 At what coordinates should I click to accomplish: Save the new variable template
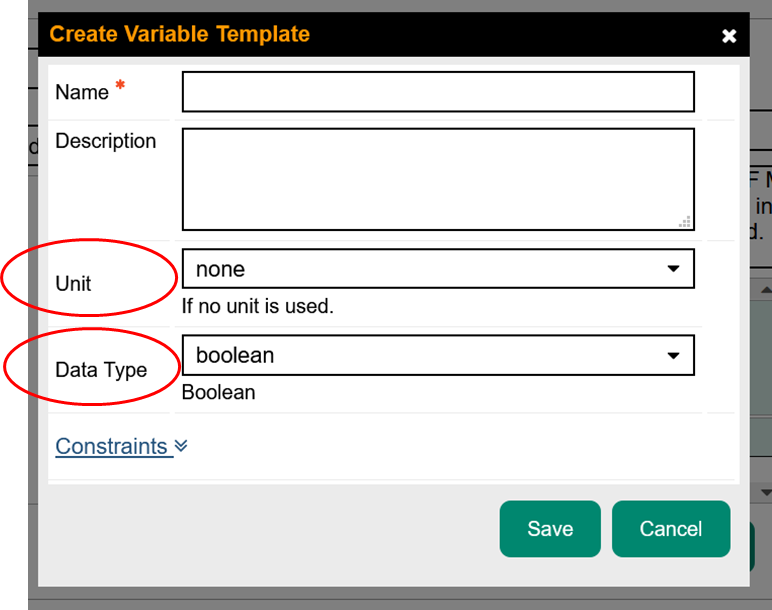[550, 529]
